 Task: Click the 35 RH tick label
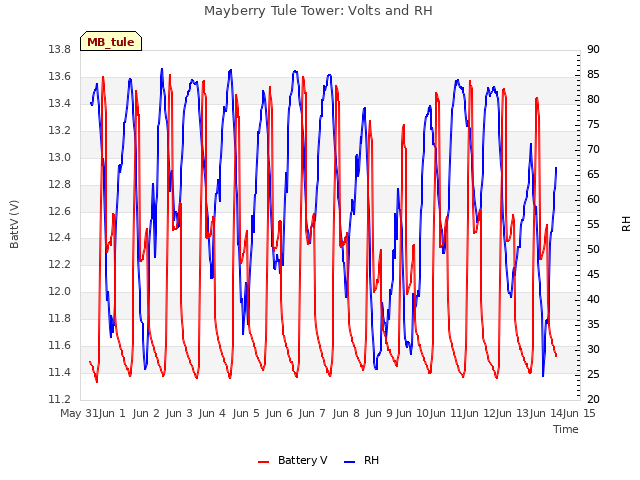[x=593, y=324]
